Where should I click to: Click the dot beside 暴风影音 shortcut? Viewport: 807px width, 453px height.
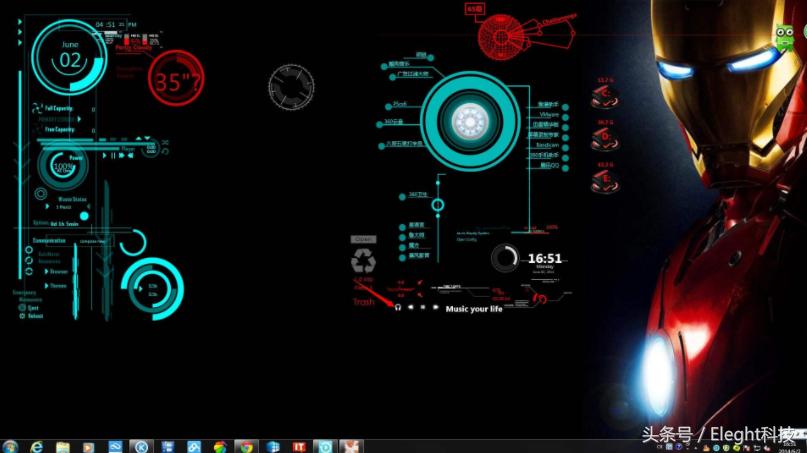coord(402,256)
